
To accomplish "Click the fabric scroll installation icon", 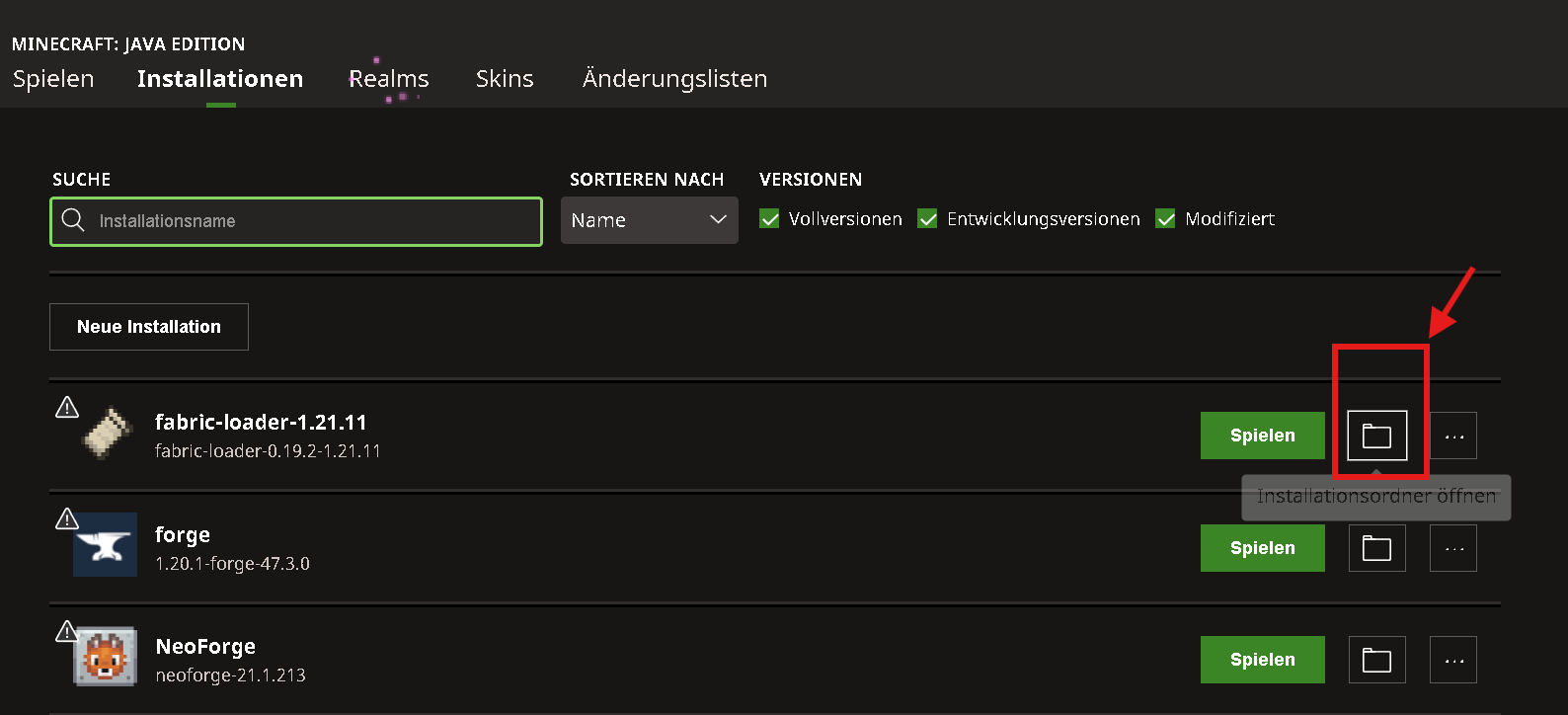I will click(107, 434).
